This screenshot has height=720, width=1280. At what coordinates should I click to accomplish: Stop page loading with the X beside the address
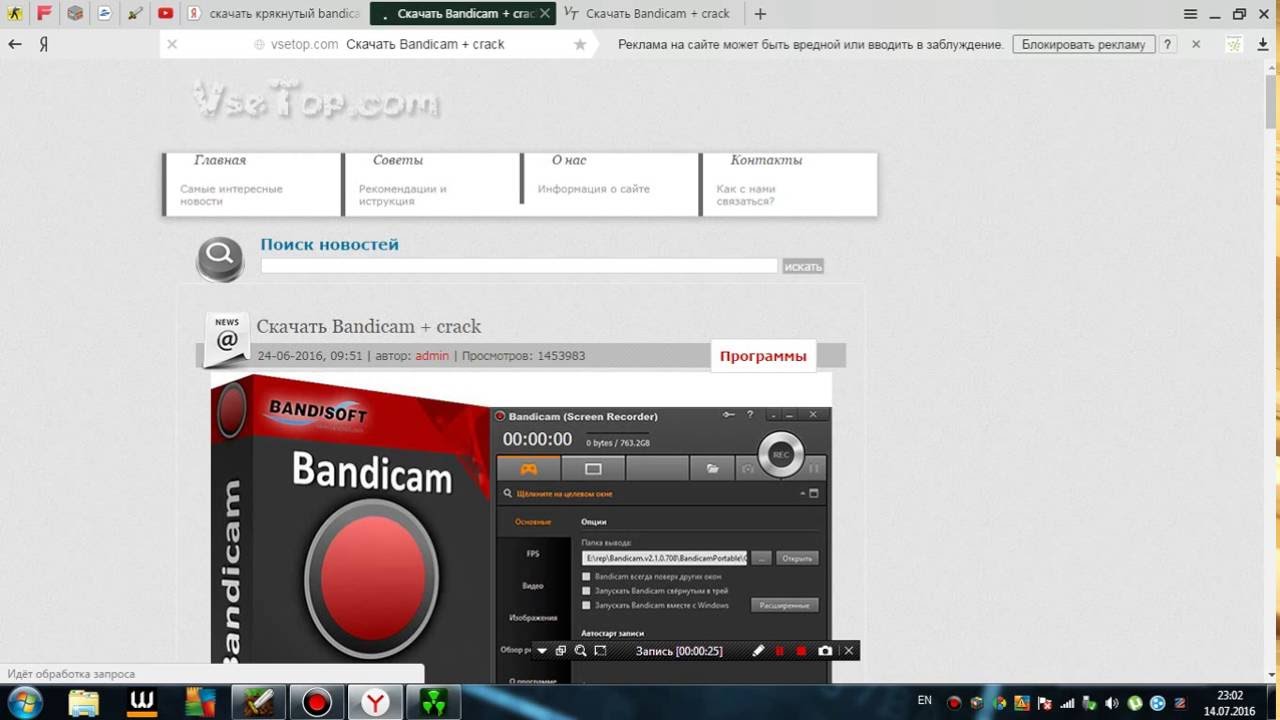click(172, 44)
